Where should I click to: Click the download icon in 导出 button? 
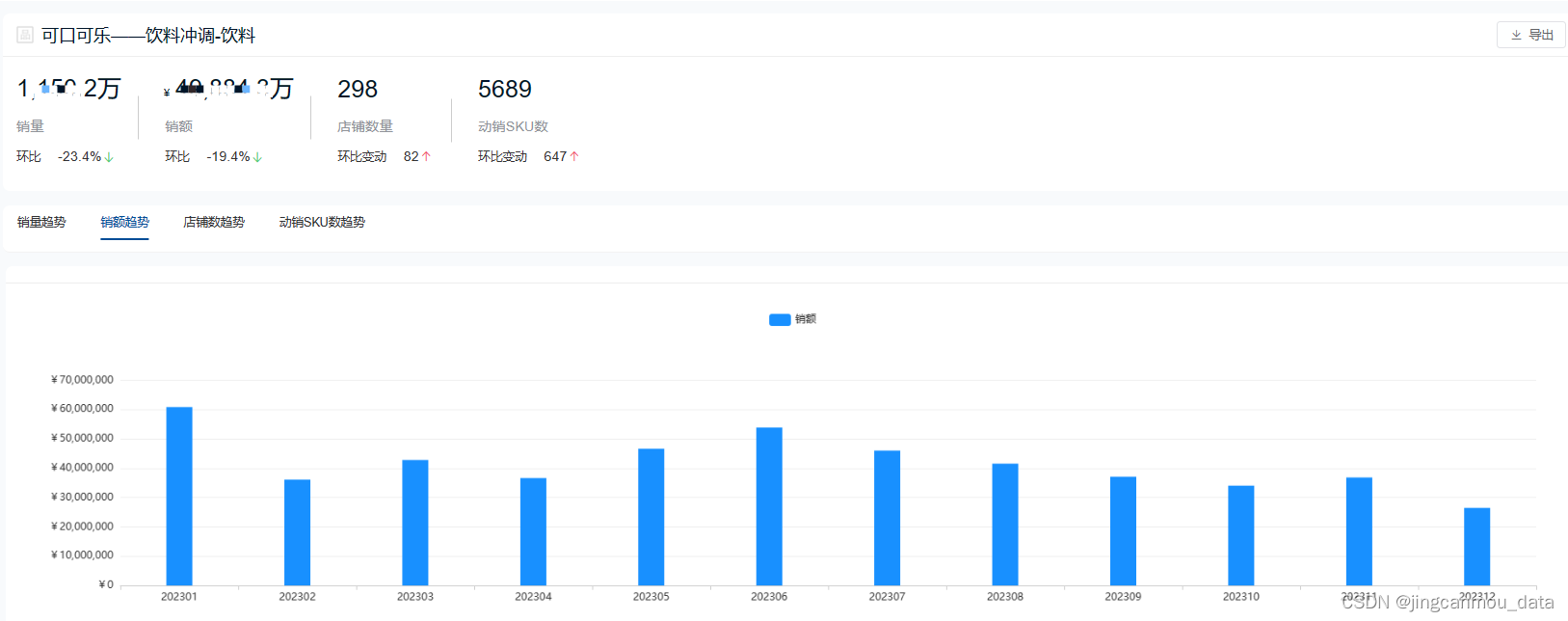click(1516, 35)
